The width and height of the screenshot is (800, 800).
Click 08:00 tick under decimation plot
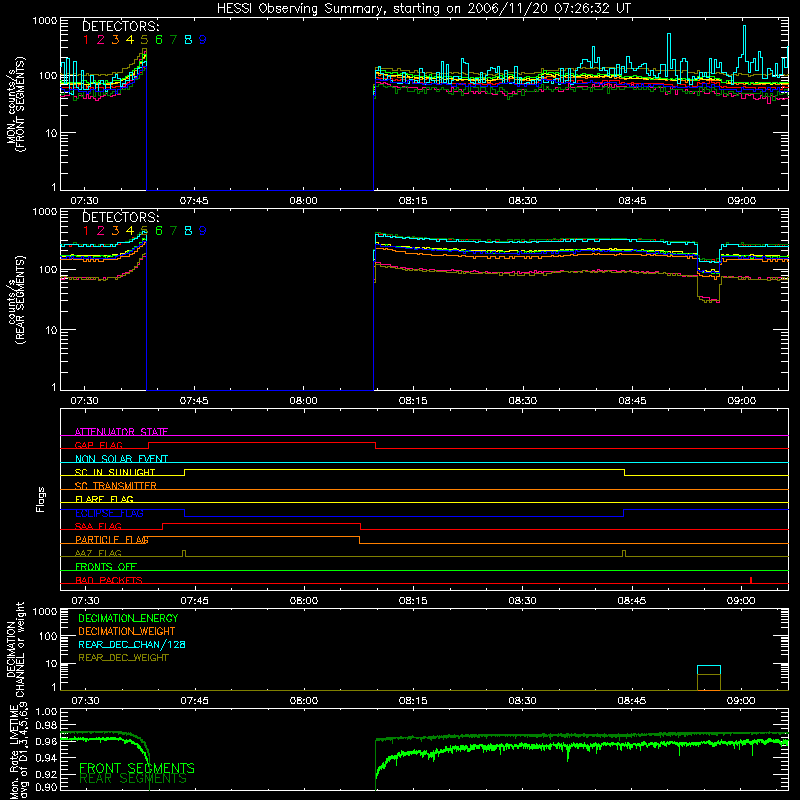click(304, 701)
